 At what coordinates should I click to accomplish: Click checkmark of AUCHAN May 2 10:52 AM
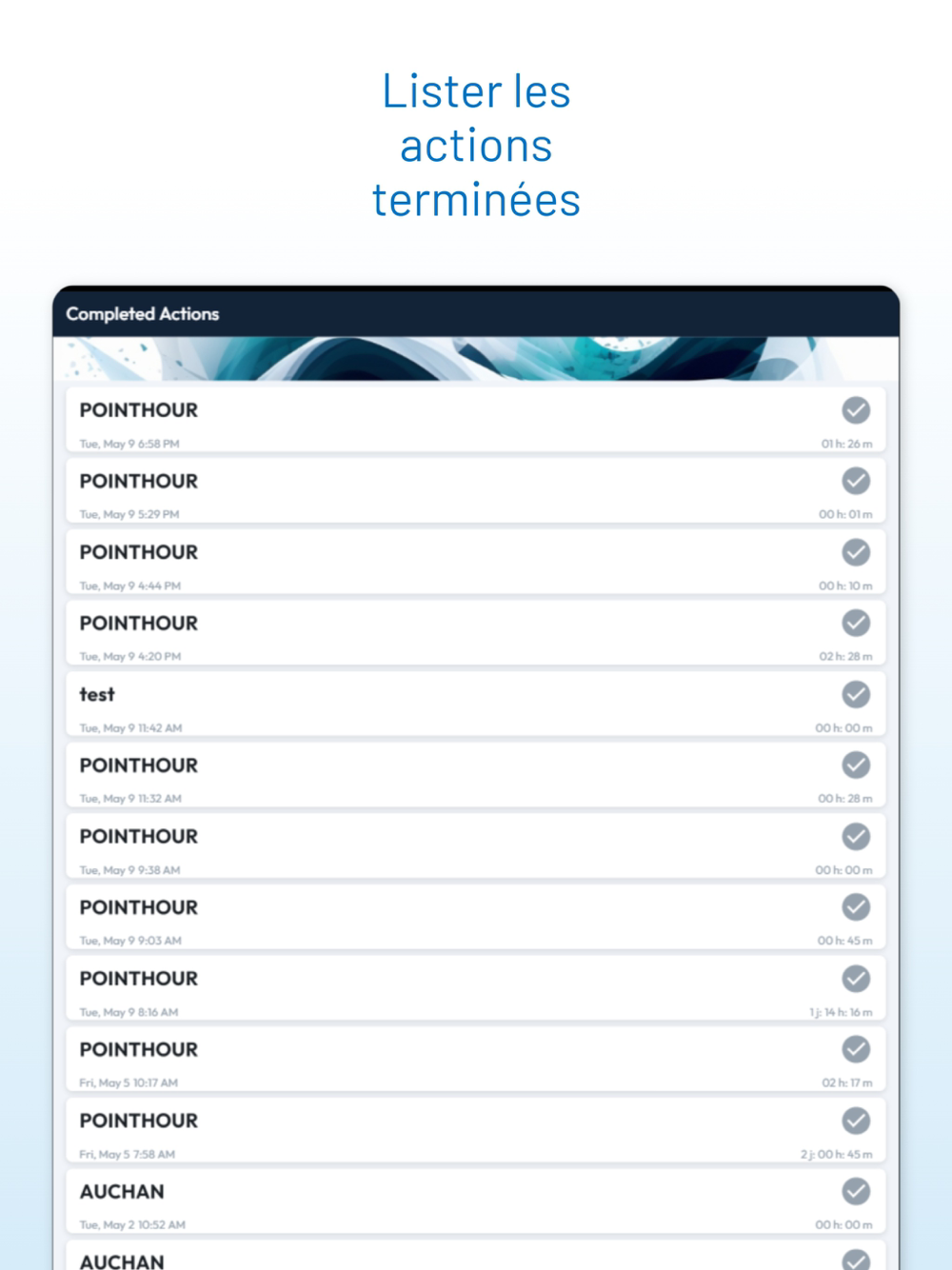(856, 1191)
